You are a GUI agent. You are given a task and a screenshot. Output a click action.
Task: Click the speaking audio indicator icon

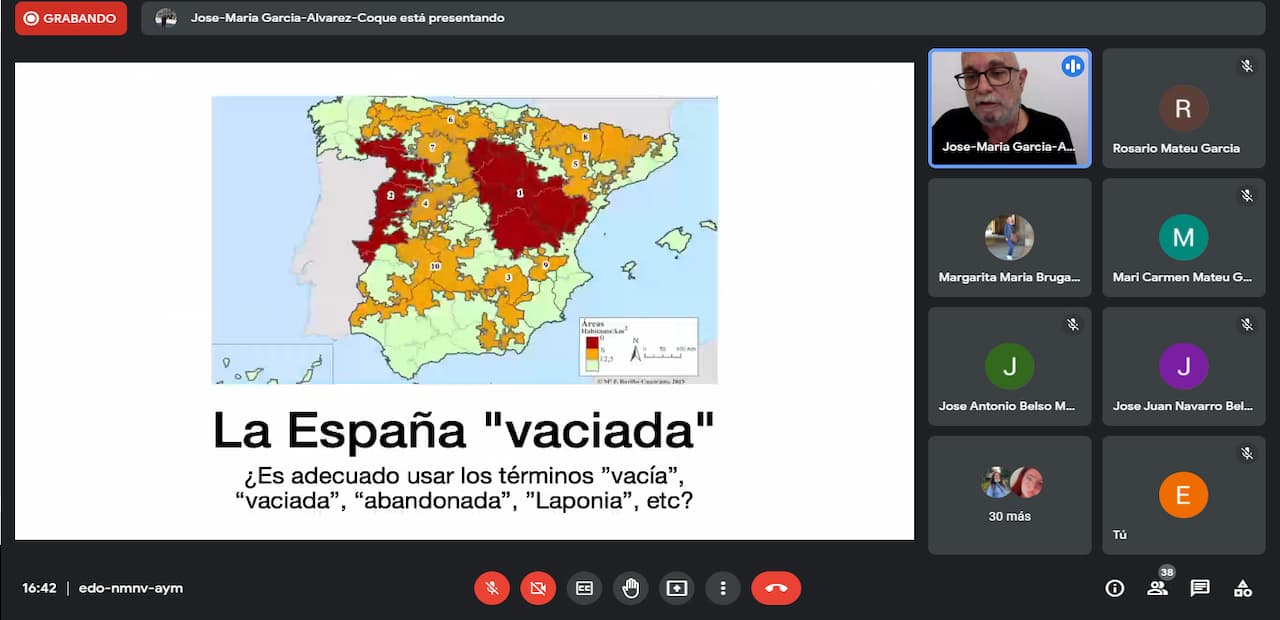click(1073, 66)
